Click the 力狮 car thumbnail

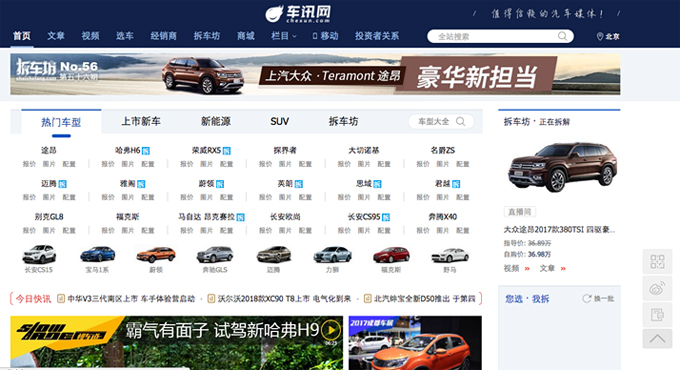tap(333, 255)
